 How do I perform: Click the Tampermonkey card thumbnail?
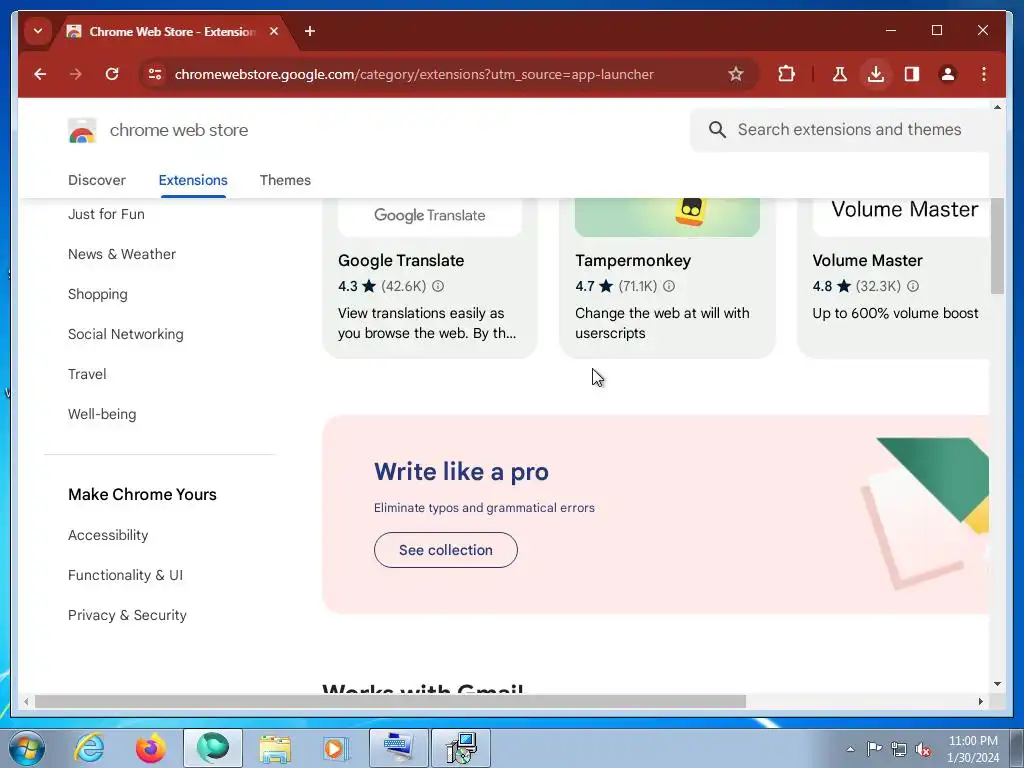667,217
